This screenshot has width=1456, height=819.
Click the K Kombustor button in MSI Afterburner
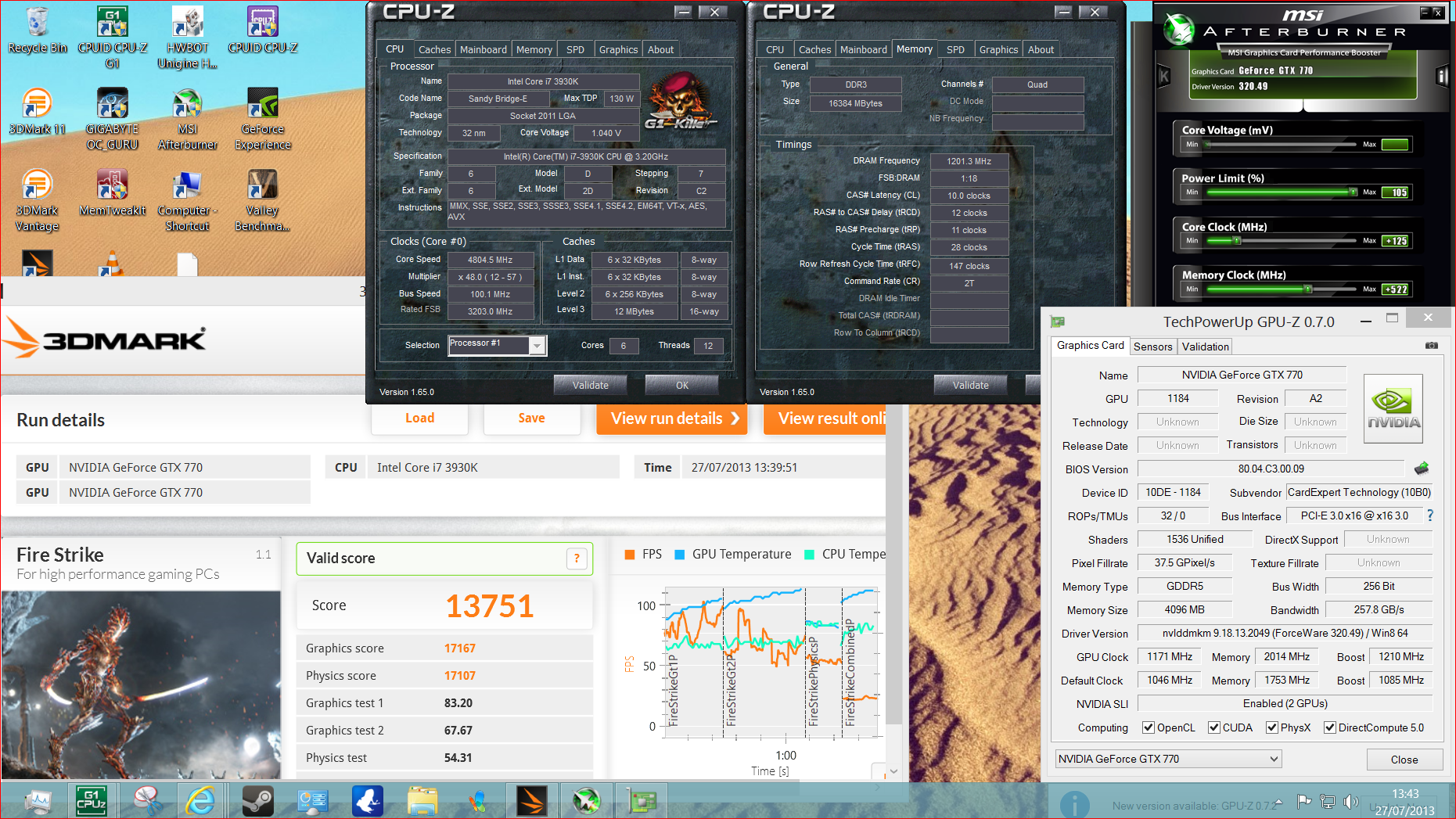click(x=1163, y=76)
